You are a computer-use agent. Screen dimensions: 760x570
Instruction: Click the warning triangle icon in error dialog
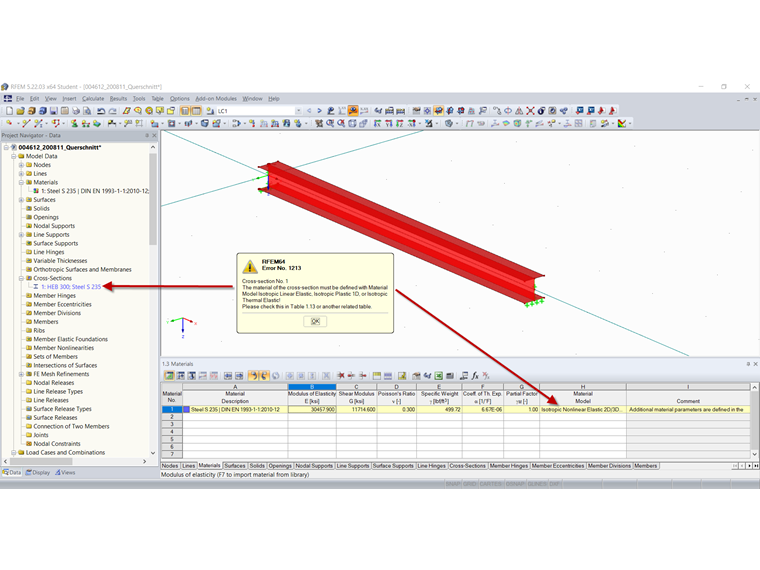click(x=250, y=266)
